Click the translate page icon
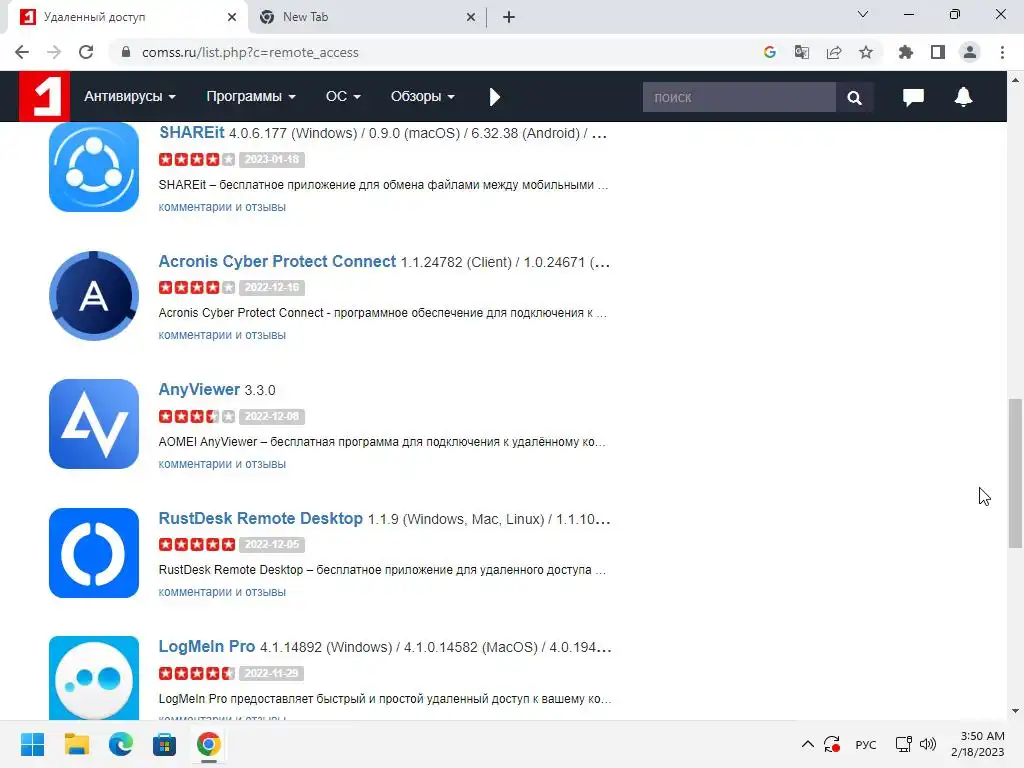This screenshot has width=1024, height=768. [x=802, y=52]
